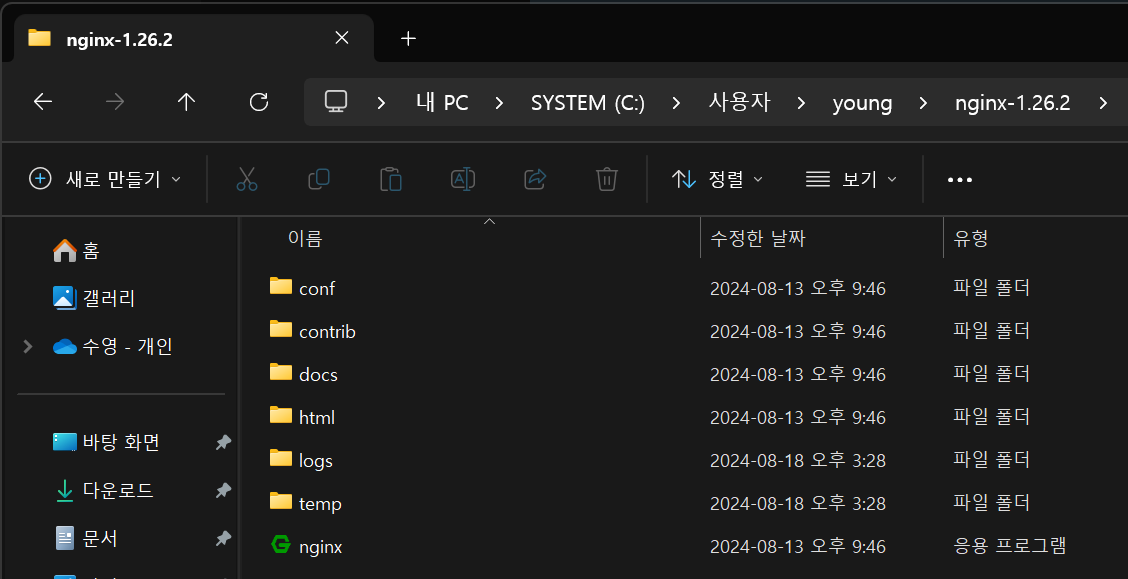The image size is (1128, 579).
Task: Click 내 PC in the address path
Action: pos(442,103)
